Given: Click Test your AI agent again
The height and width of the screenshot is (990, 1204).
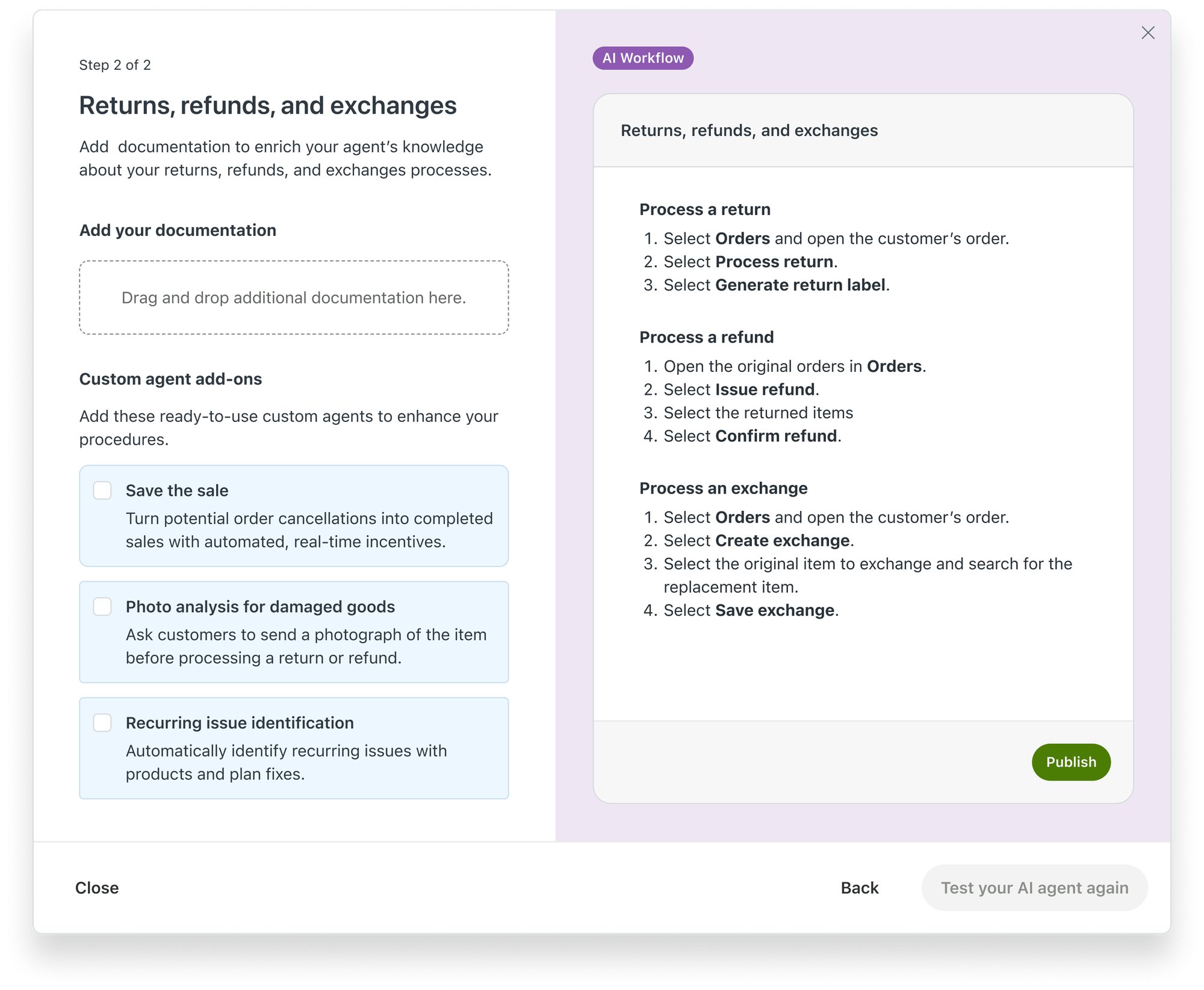Looking at the screenshot, I should click(1034, 888).
